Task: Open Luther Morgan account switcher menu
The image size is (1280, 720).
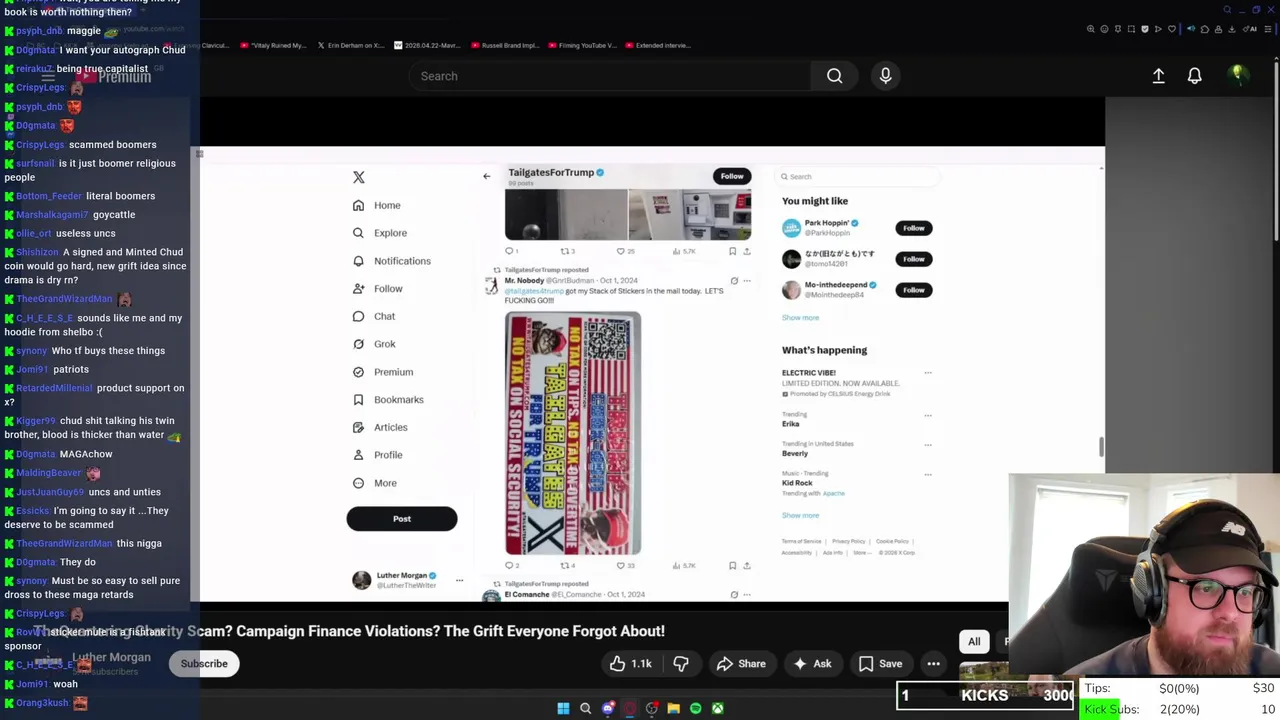Action: pyautogui.click(x=459, y=580)
